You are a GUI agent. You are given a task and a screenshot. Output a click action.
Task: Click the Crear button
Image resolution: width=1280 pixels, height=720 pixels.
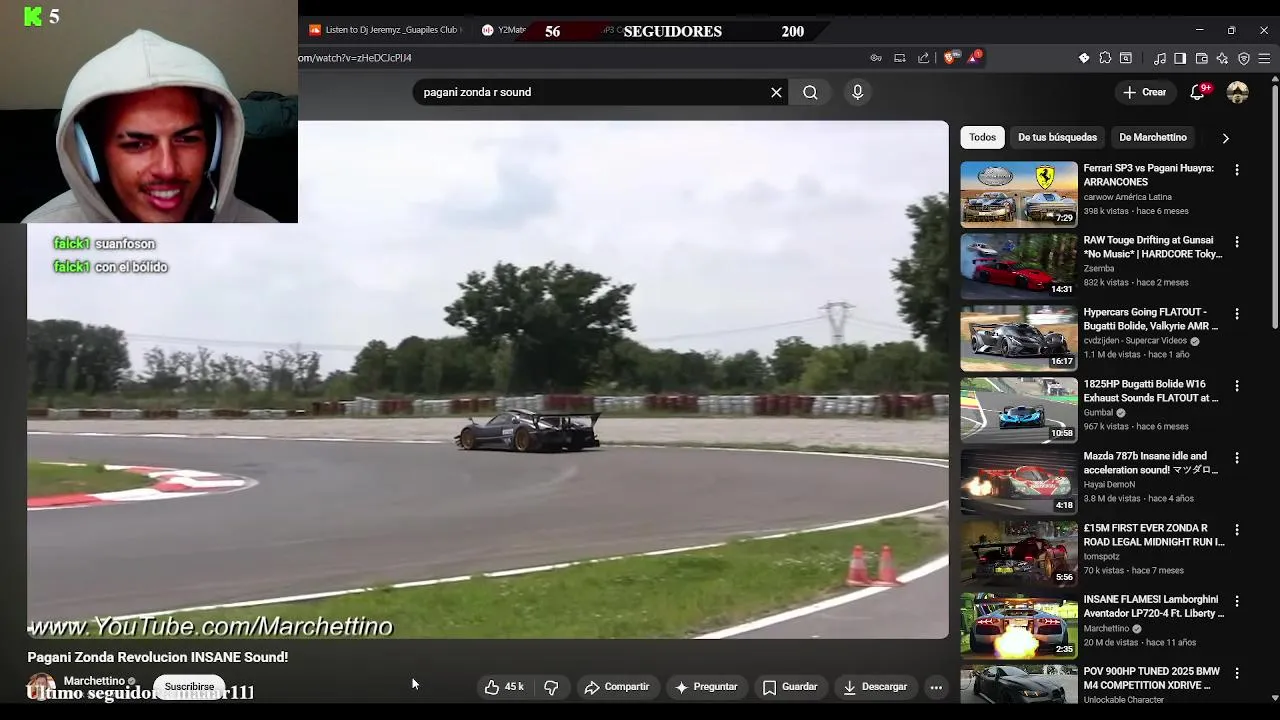coord(1144,92)
